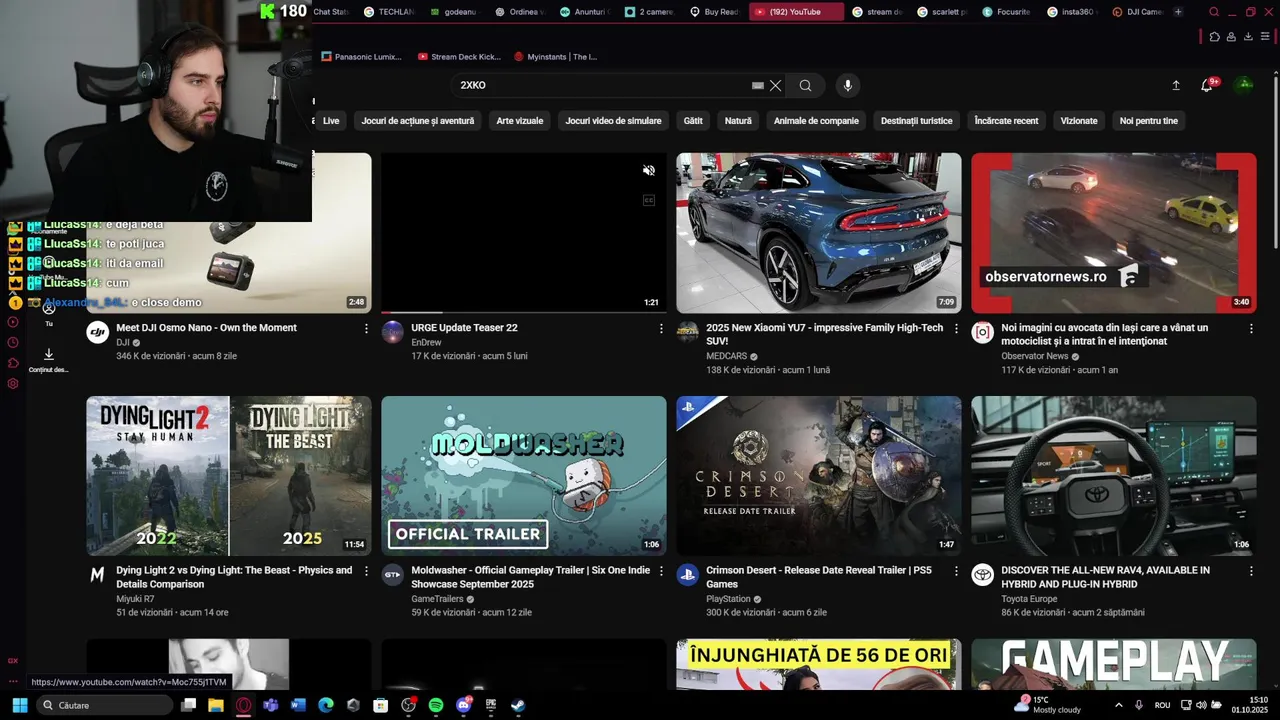Open Myinstants bookmark
The width and height of the screenshot is (1280, 720).
[x=555, y=57]
